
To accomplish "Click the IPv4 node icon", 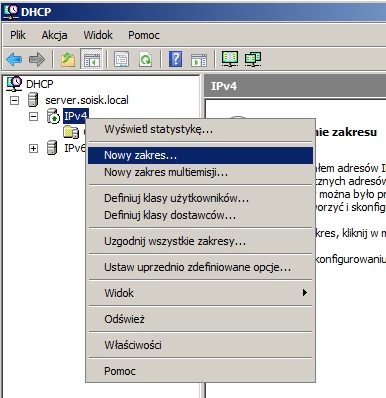I will 53,116.
